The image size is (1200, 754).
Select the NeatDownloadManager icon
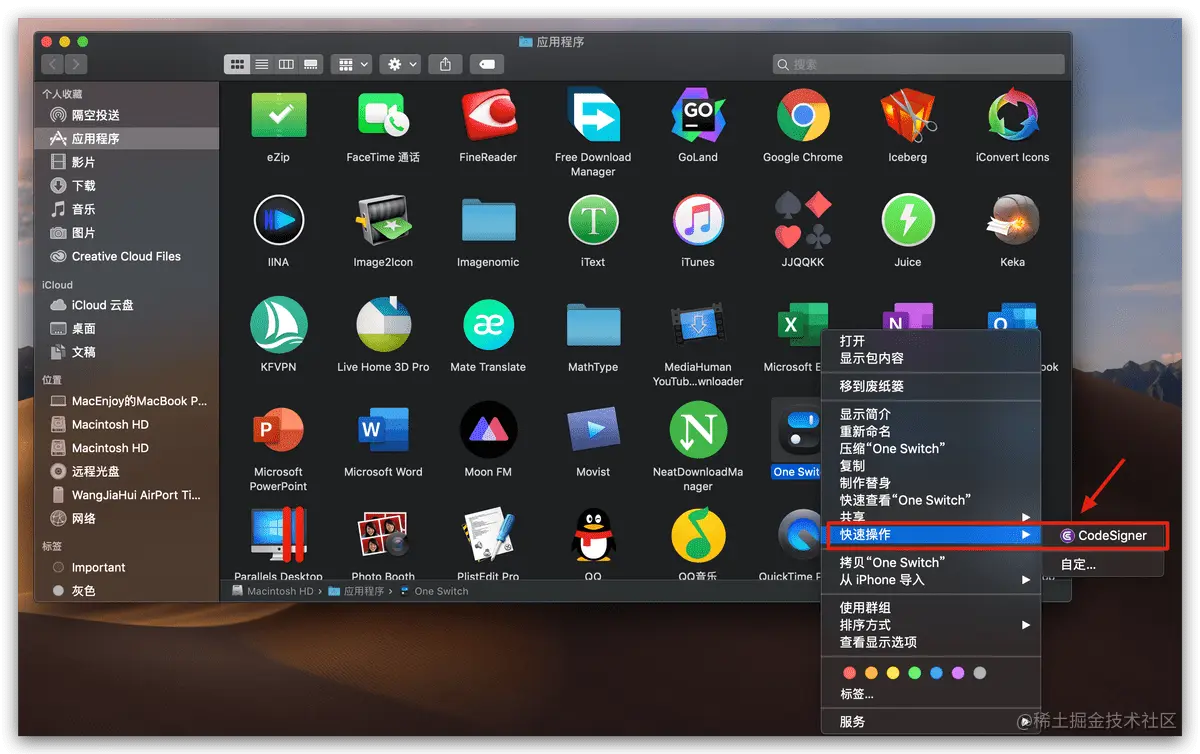tap(698, 431)
